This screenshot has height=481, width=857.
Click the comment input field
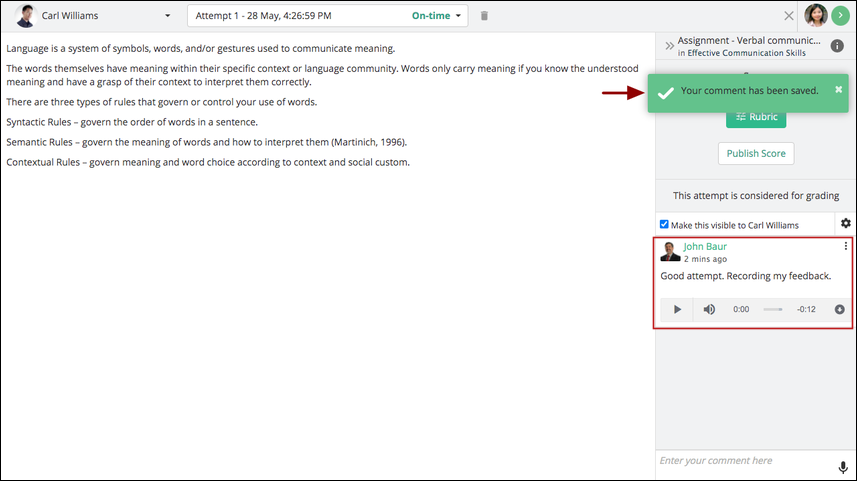744,461
